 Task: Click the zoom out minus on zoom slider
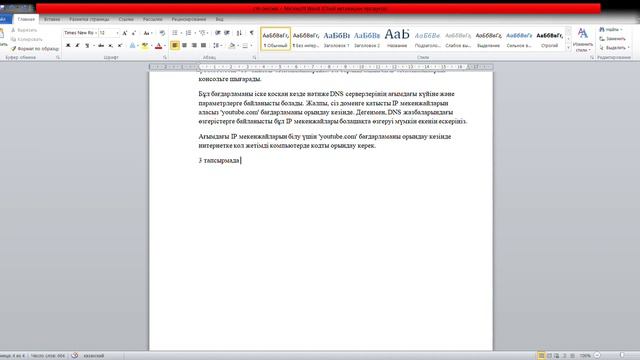[597, 356]
